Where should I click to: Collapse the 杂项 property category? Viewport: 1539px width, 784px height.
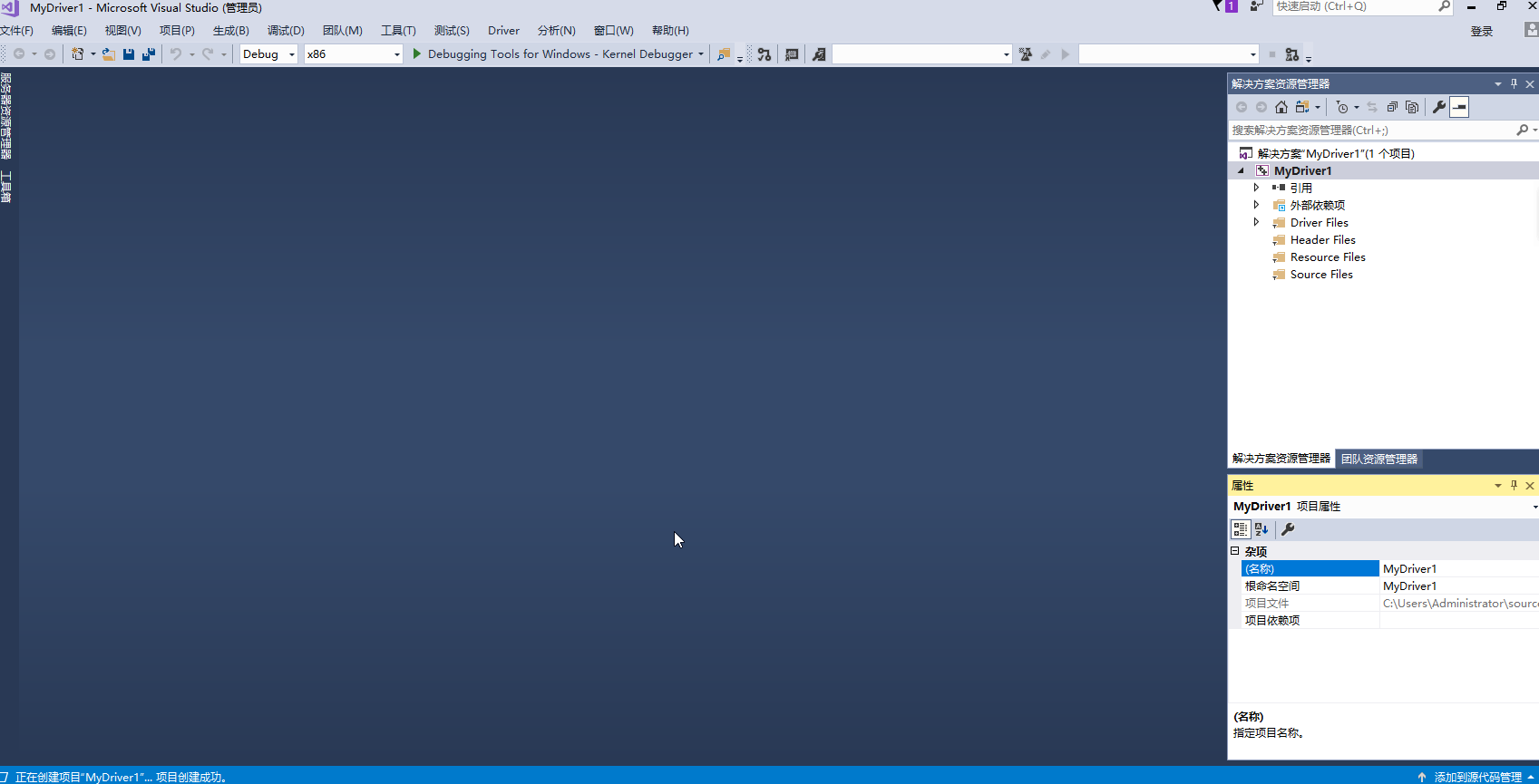1234,551
